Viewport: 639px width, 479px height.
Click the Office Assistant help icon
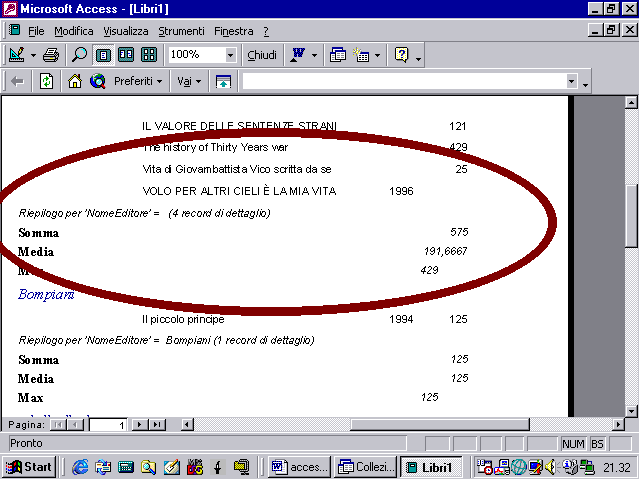401,55
